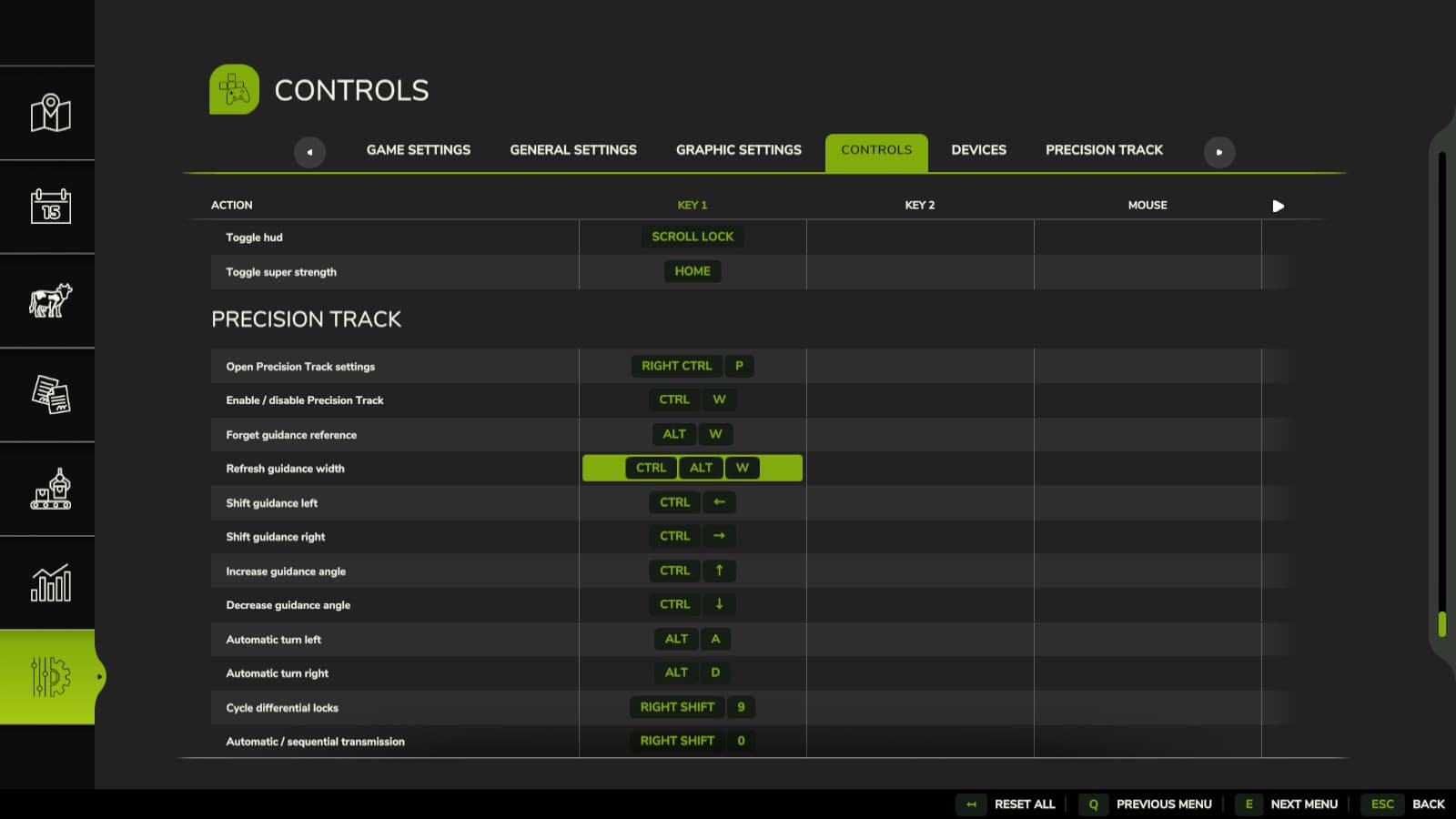Click Previous Menu button
The height and width of the screenshot is (819, 1456).
tap(1146, 804)
